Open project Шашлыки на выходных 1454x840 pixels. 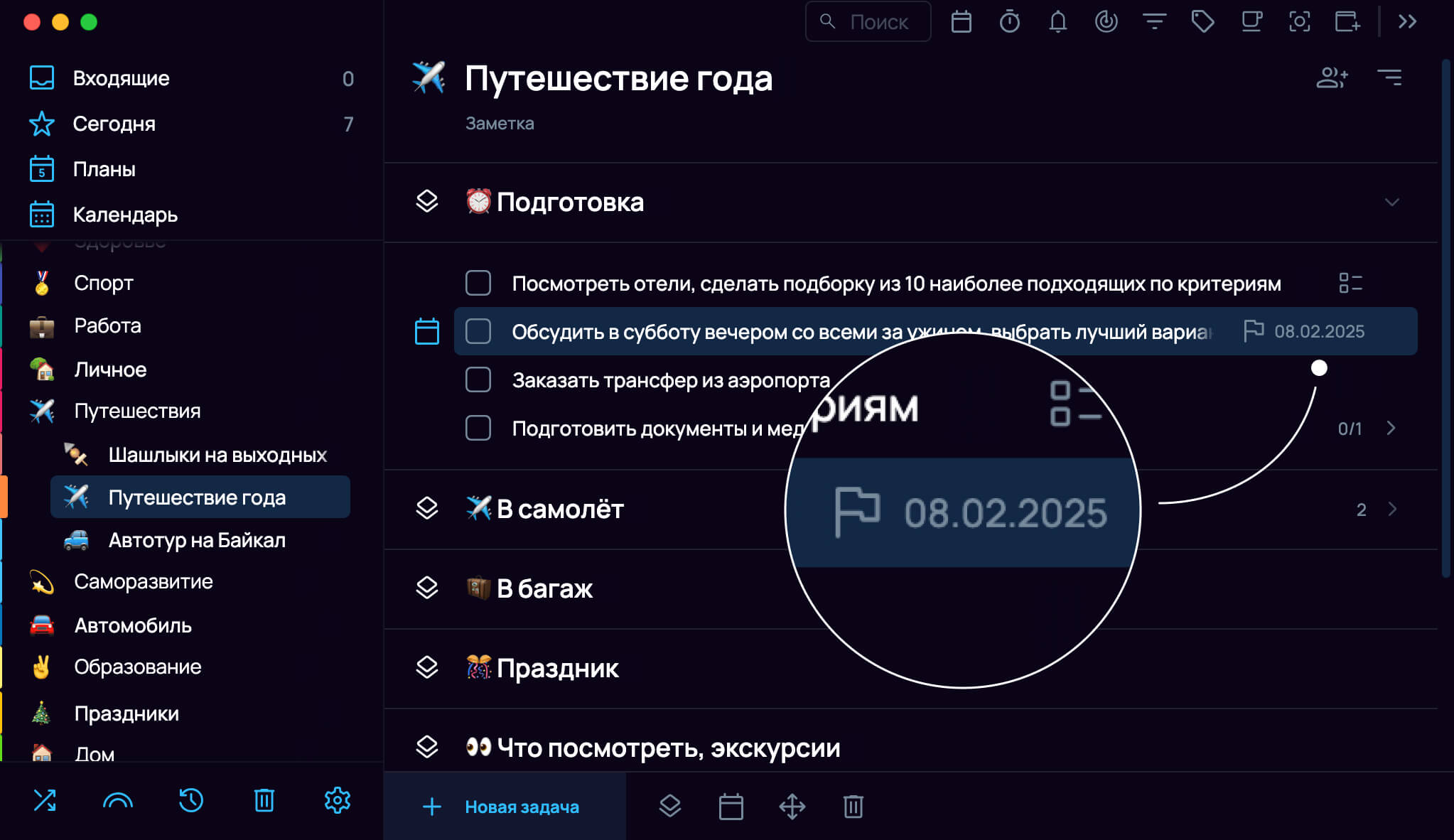coord(200,455)
